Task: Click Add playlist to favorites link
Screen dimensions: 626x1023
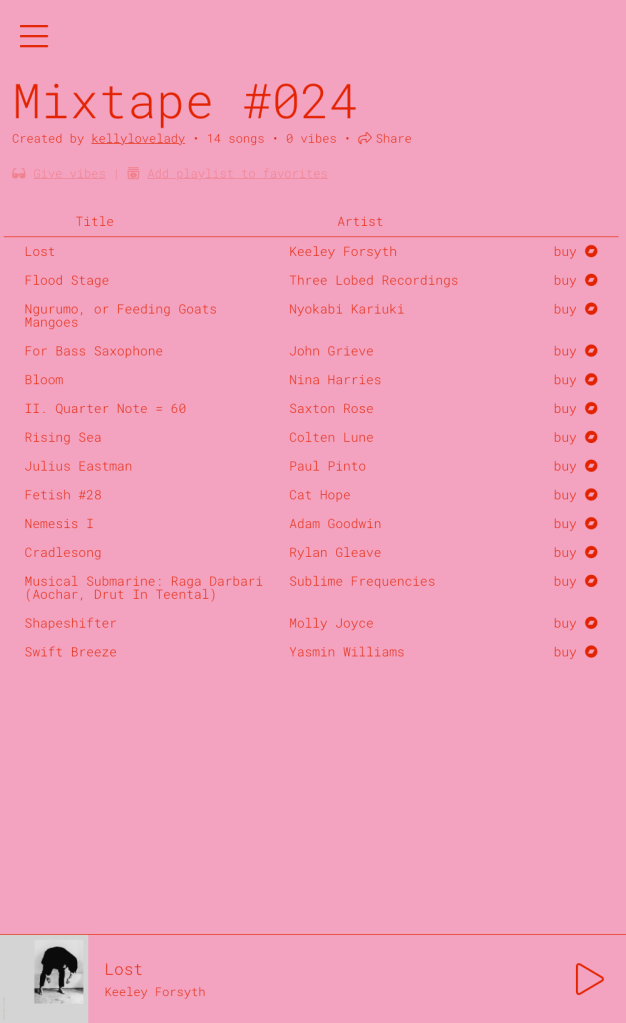Action: coord(237,174)
